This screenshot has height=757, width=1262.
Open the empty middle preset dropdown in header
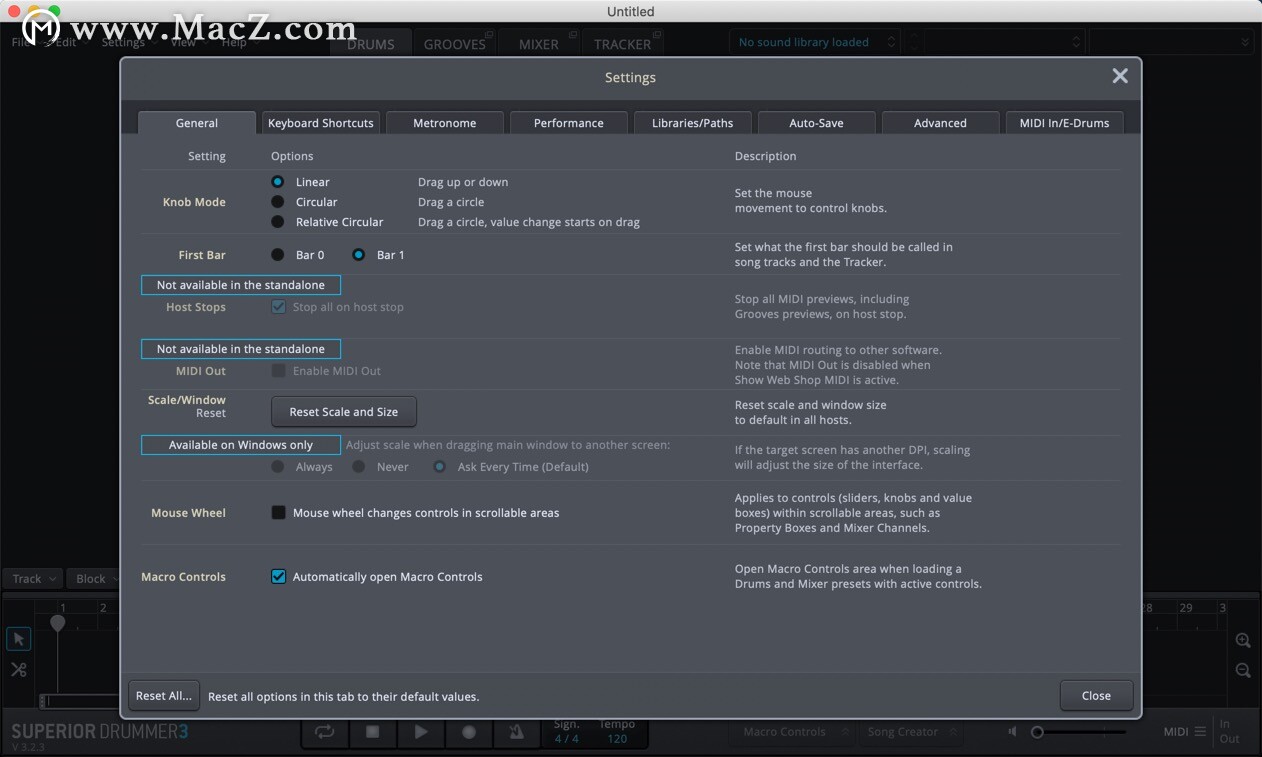[1004, 42]
